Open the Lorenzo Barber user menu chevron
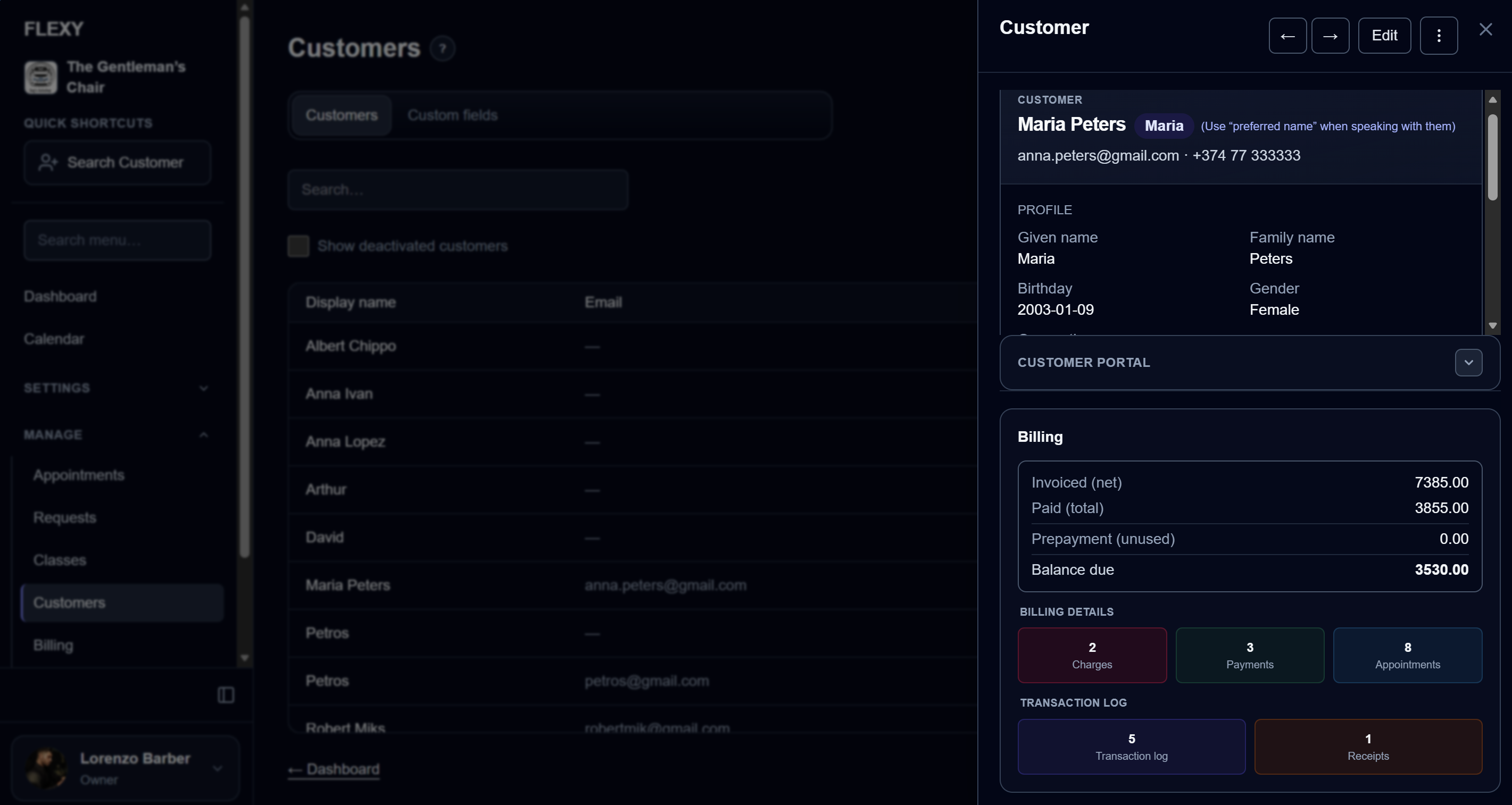 coord(217,769)
